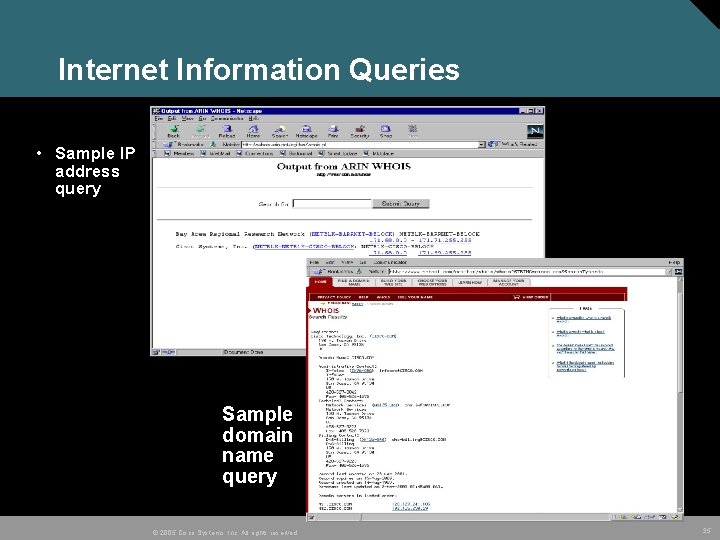Click Document: Done status bar text
This screenshot has height=540, width=720.
pos(243,352)
